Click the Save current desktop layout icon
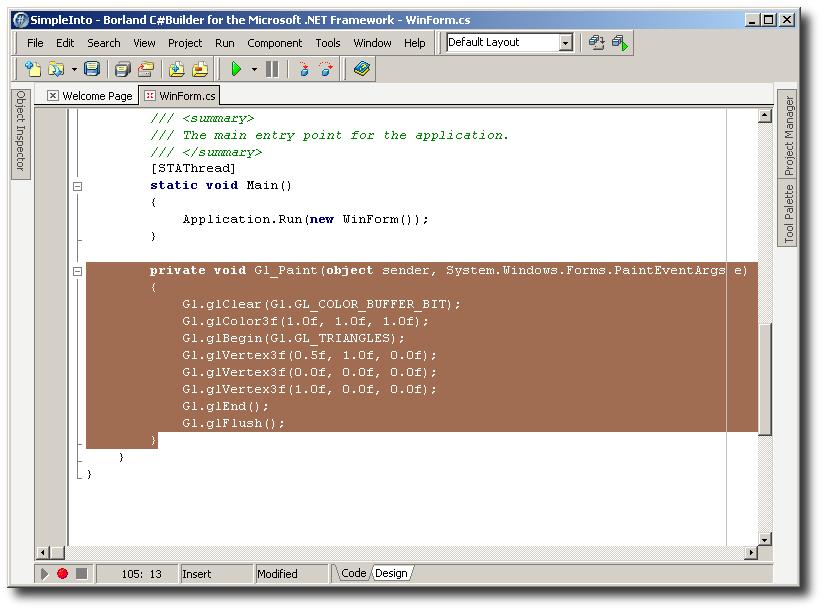Viewport: 824px width, 611px height. coord(596,43)
